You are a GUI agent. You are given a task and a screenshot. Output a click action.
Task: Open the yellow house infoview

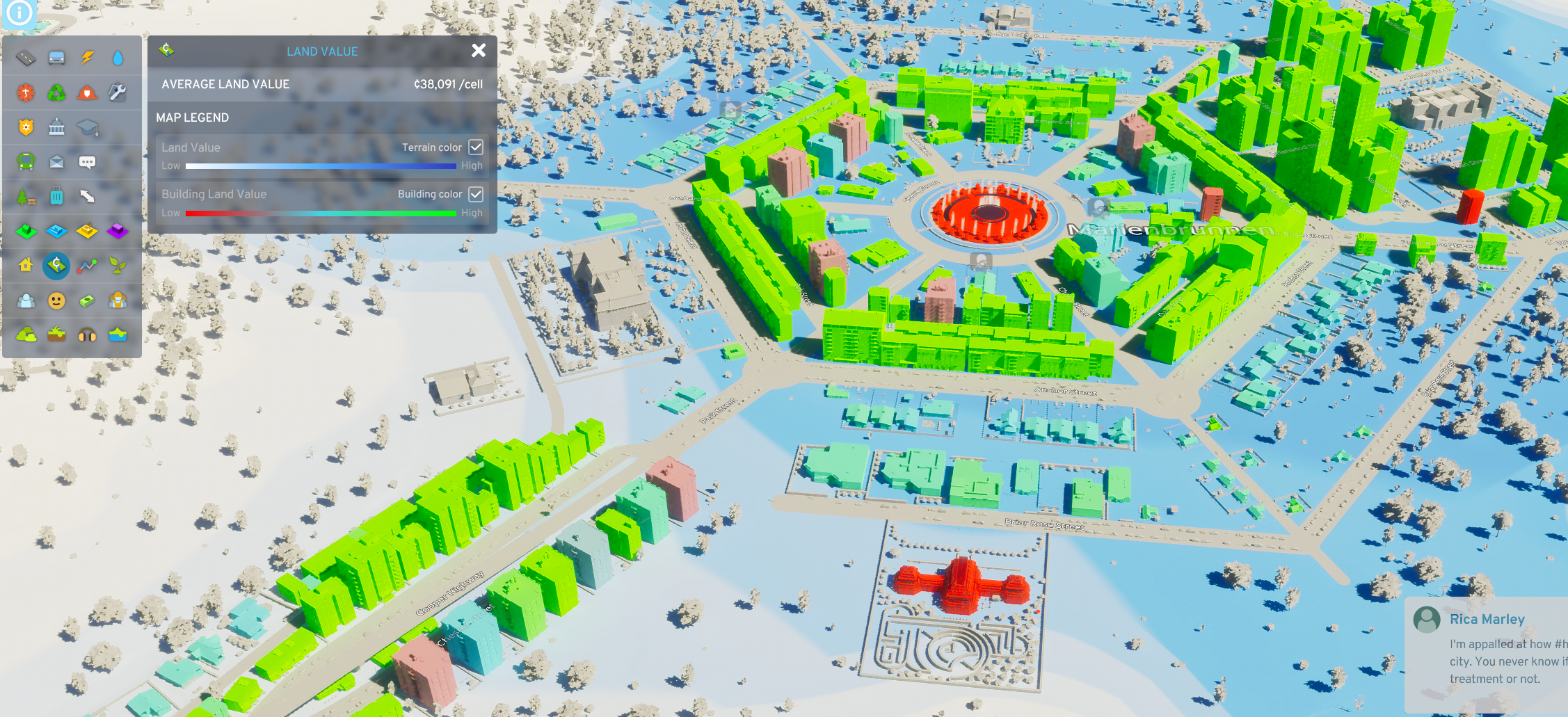[x=26, y=265]
